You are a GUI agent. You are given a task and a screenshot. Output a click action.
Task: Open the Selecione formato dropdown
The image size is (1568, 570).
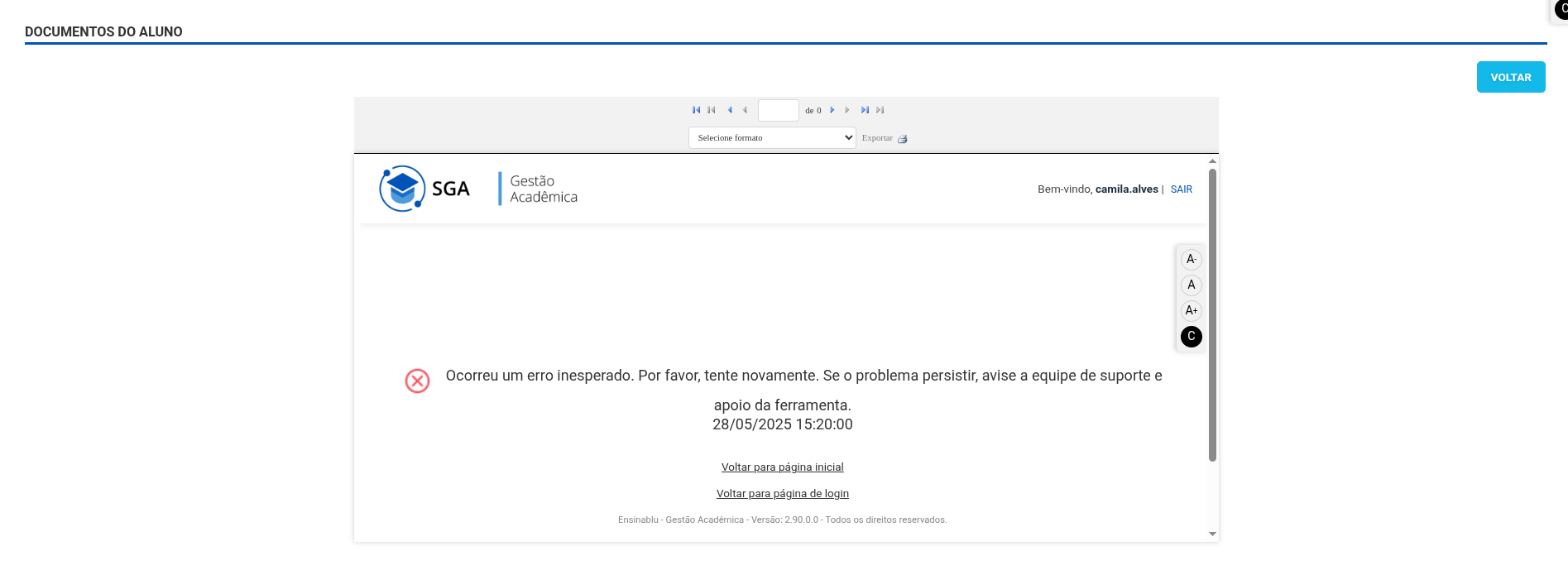(772, 138)
